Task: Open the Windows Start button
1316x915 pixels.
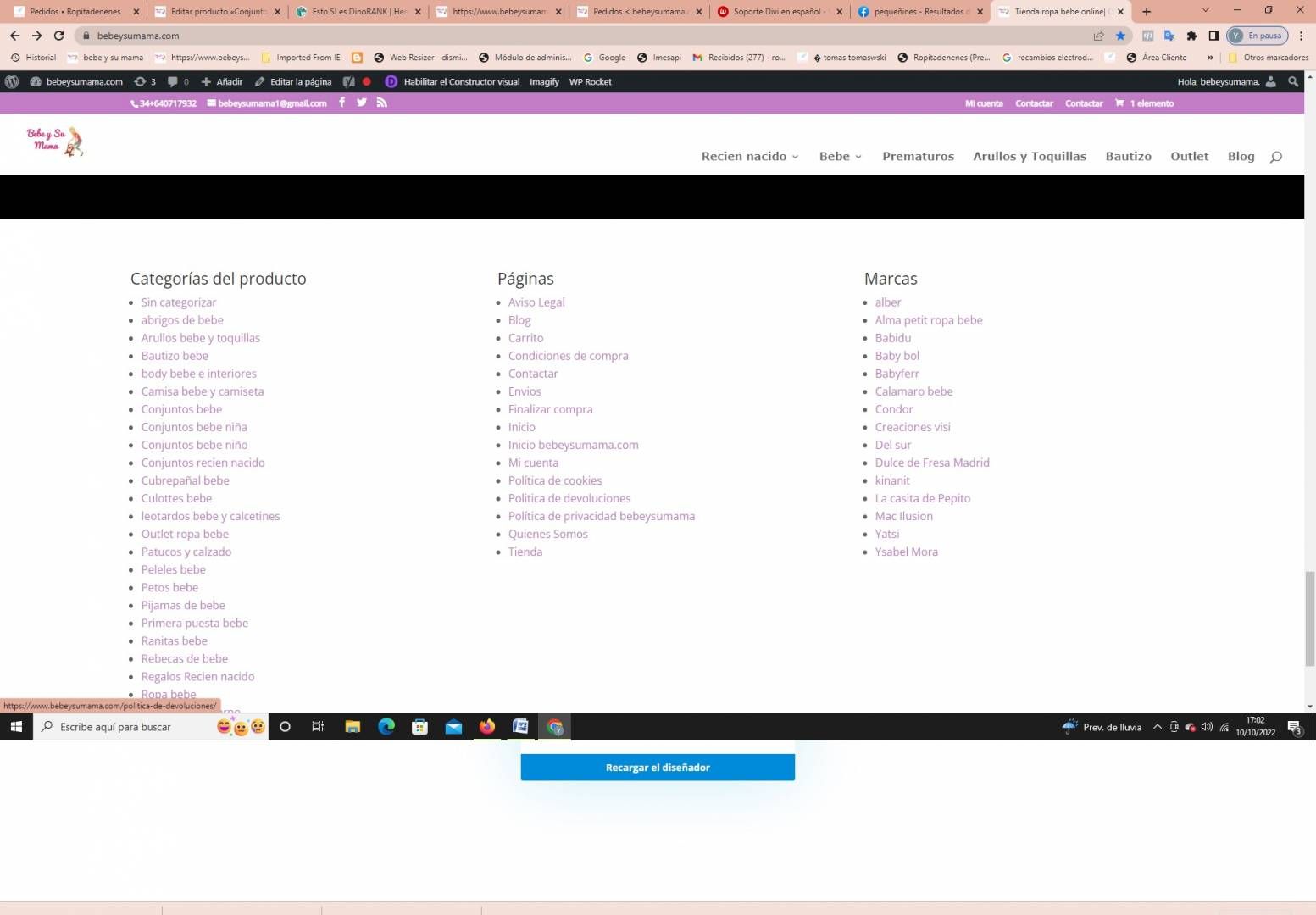Action: [16, 727]
